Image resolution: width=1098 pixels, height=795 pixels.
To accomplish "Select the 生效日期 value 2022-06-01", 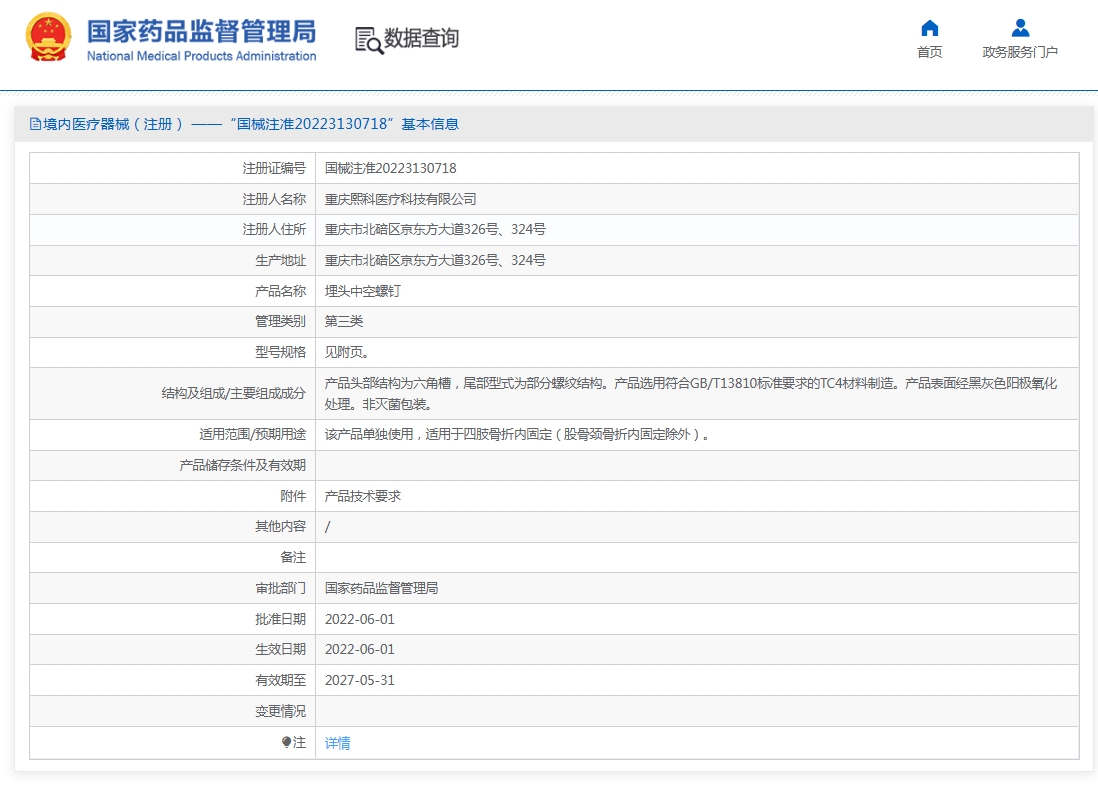I will (x=360, y=649).
